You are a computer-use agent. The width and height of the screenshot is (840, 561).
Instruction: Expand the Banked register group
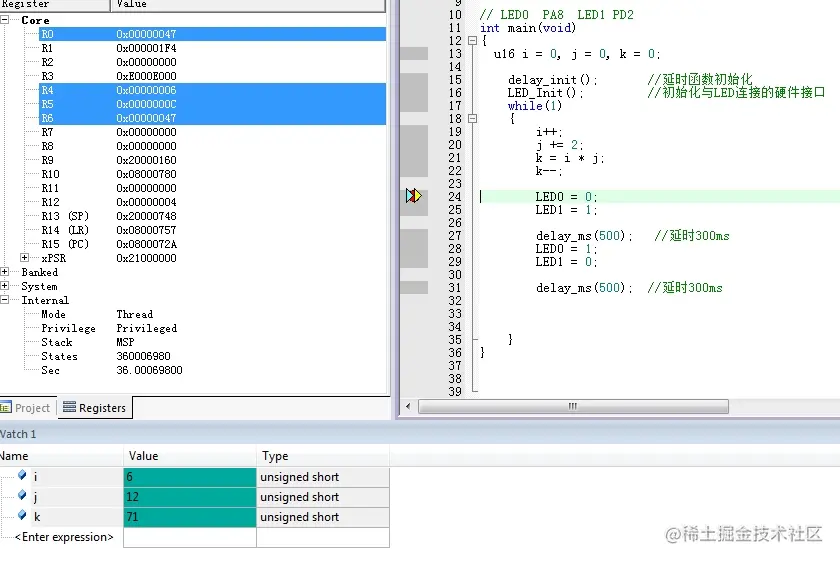pyautogui.click(x=4, y=272)
